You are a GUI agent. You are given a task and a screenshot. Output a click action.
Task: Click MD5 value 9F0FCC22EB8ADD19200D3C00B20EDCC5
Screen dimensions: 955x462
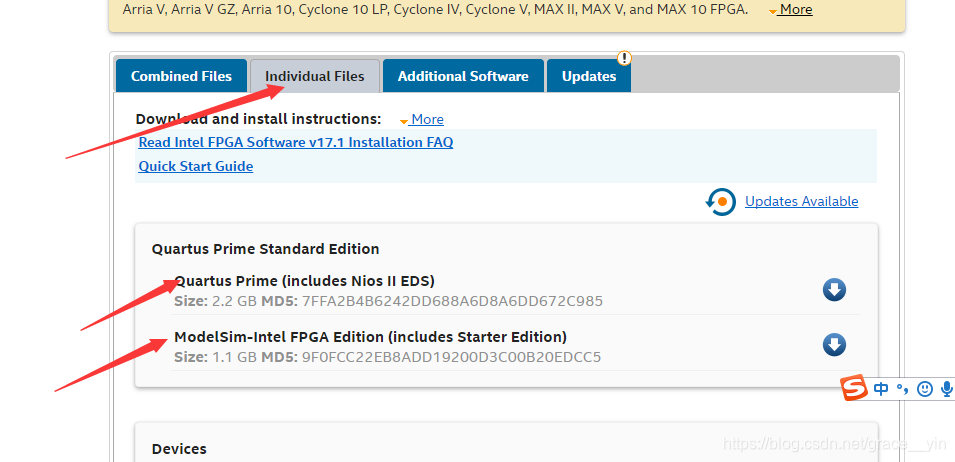click(451, 357)
